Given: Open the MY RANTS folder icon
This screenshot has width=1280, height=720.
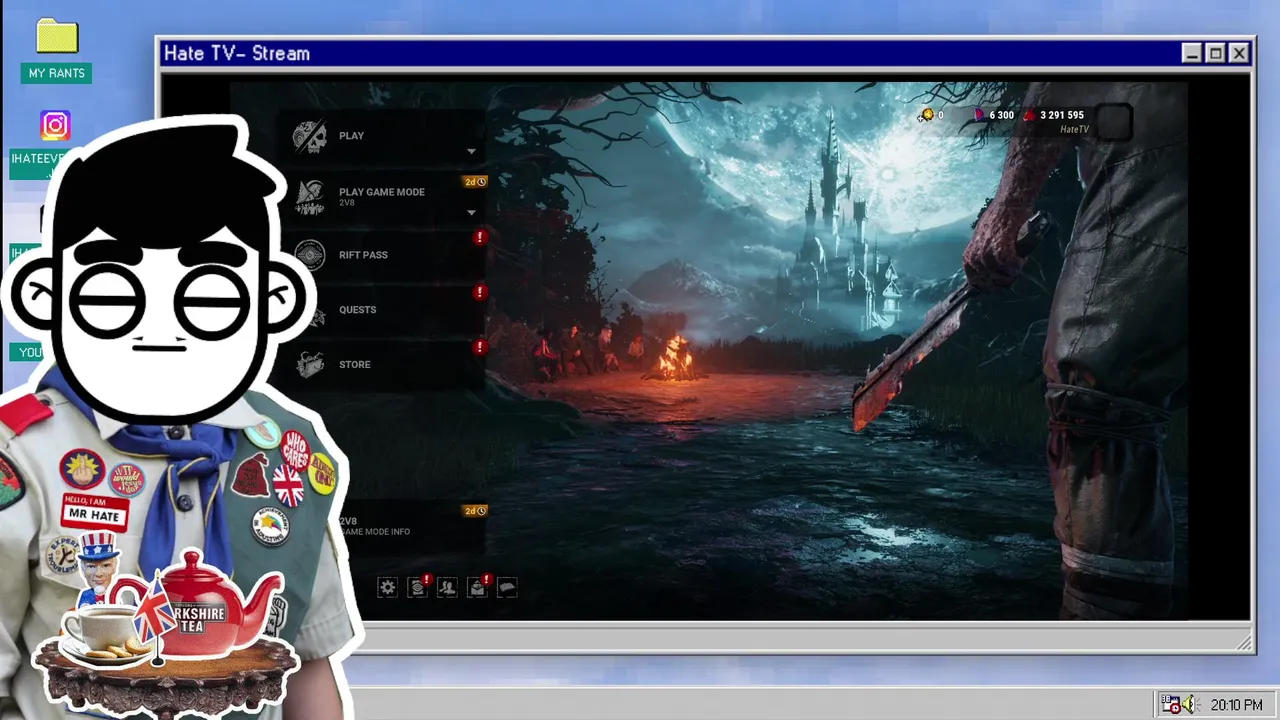Looking at the screenshot, I should (x=57, y=37).
